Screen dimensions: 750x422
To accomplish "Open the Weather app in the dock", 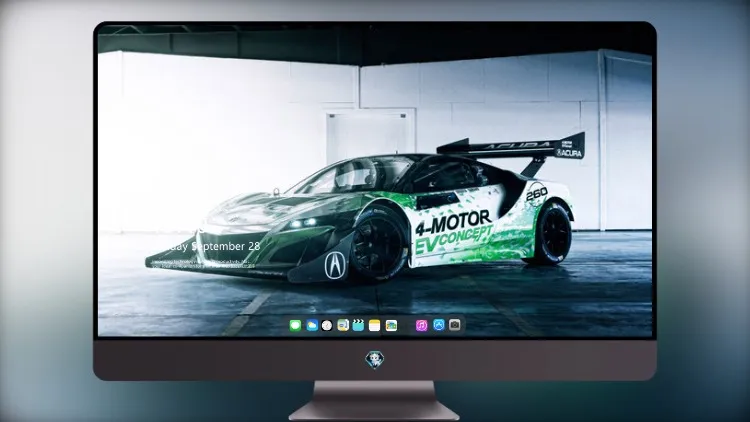I will click(311, 325).
